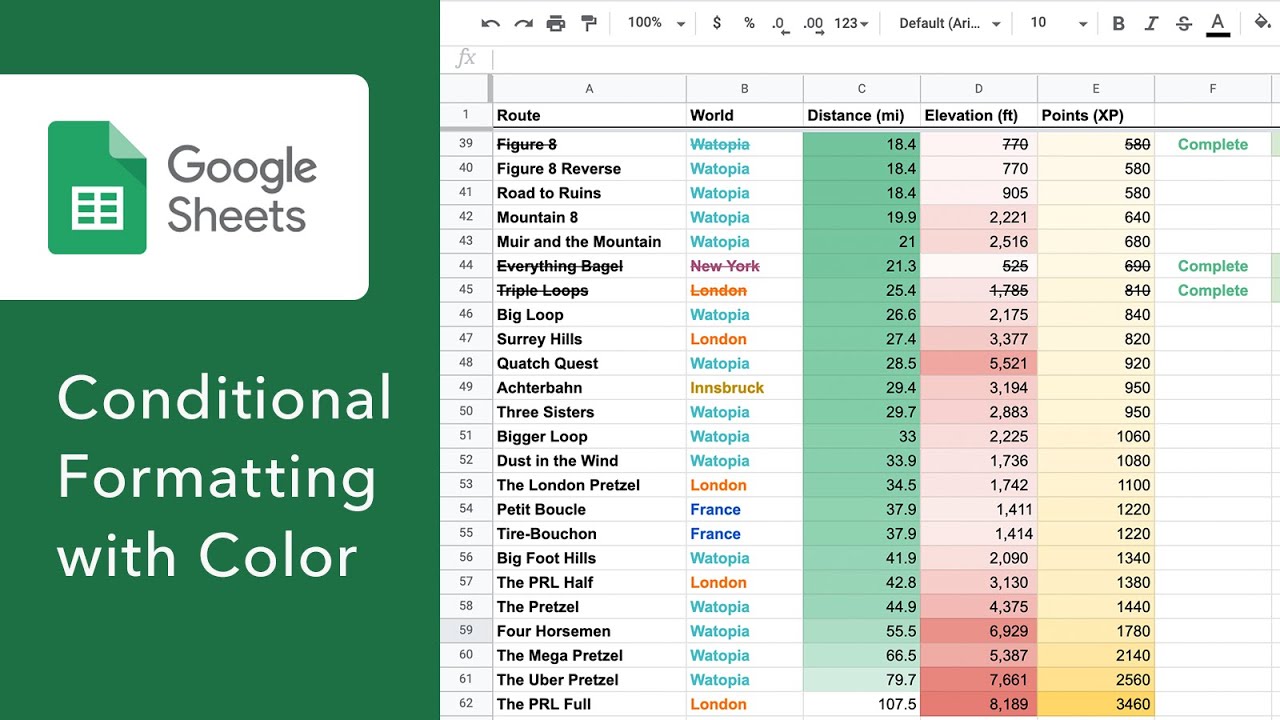
Task: Toggle strikethrough formatting
Action: coord(1184,23)
